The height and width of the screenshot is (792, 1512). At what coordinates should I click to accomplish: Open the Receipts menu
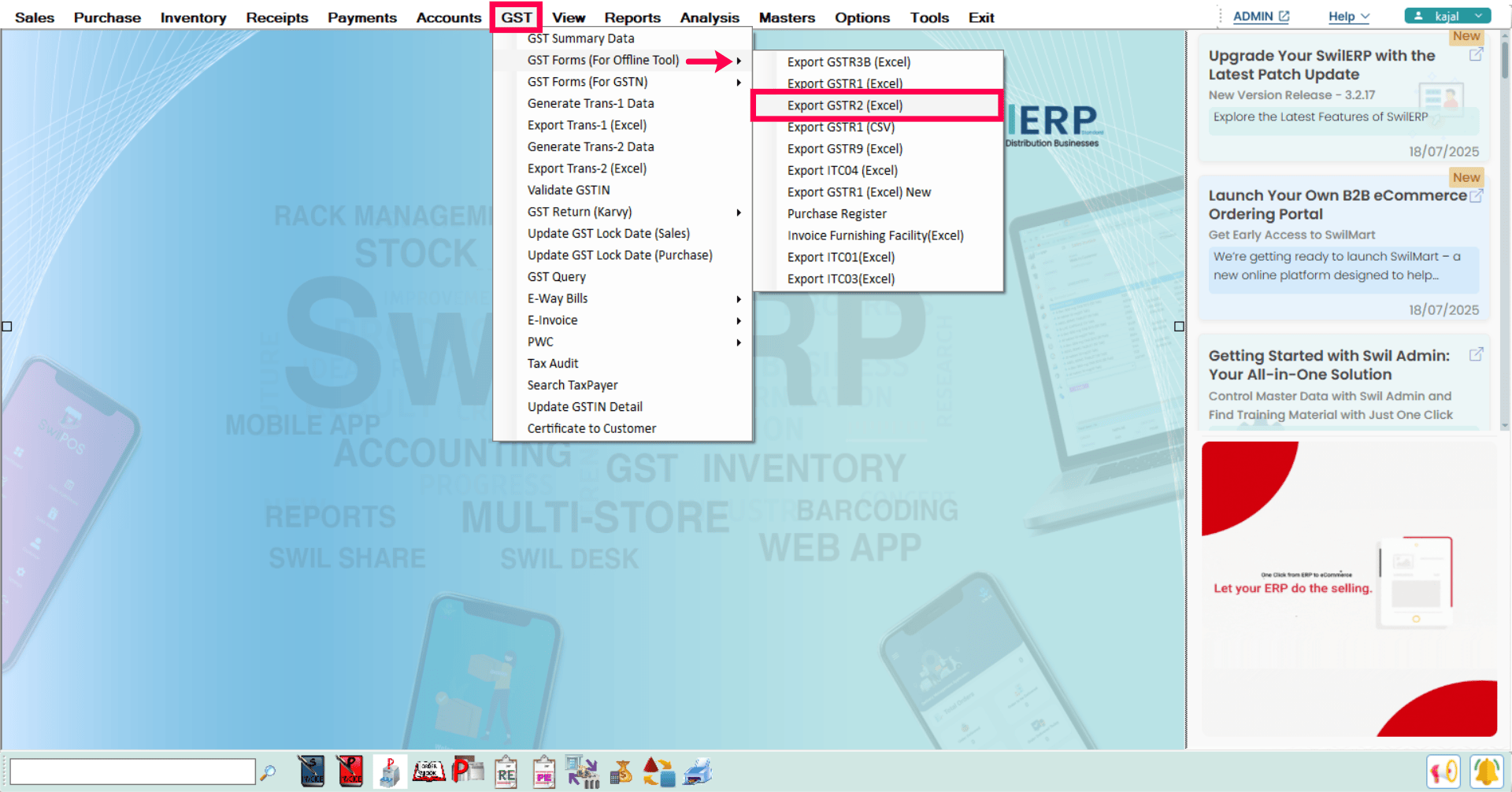tap(276, 17)
